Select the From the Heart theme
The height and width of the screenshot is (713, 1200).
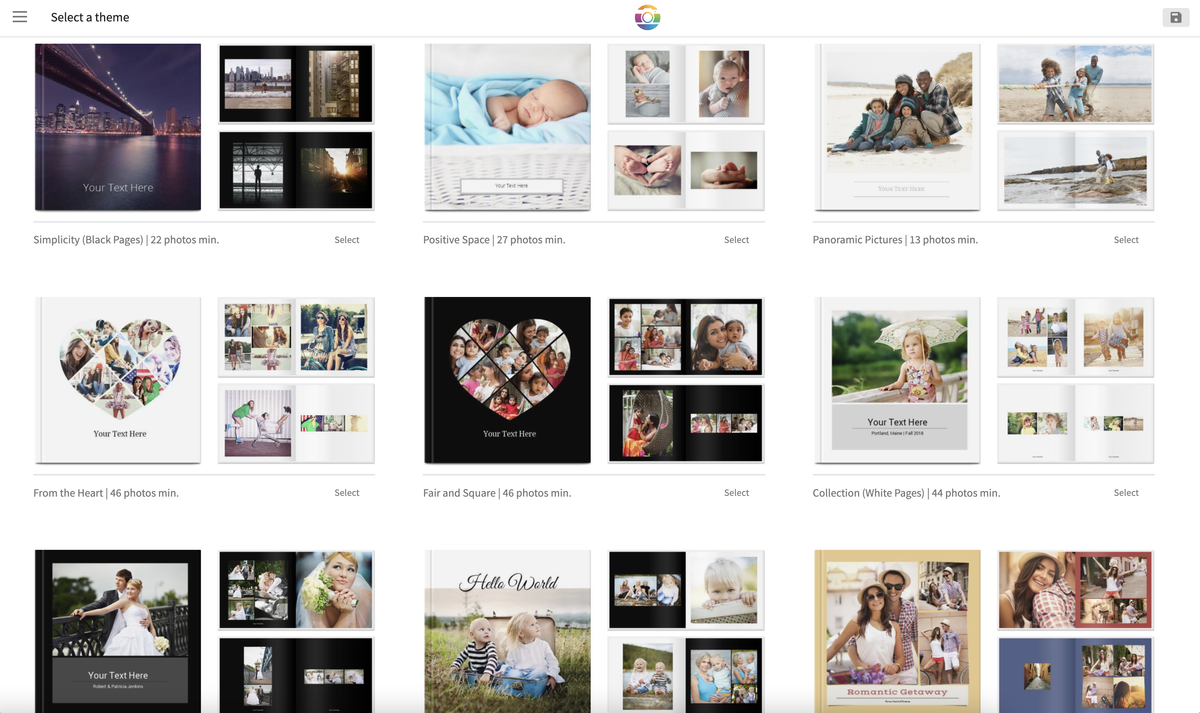pos(347,492)
